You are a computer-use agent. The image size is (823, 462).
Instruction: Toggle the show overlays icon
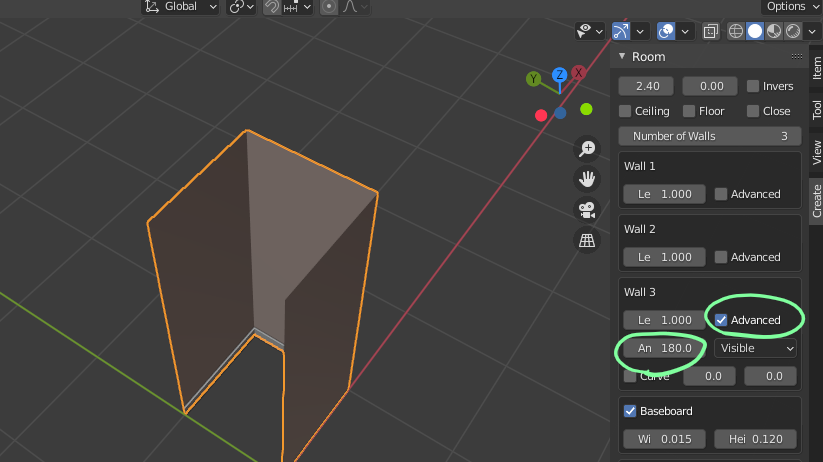point(666,31)
